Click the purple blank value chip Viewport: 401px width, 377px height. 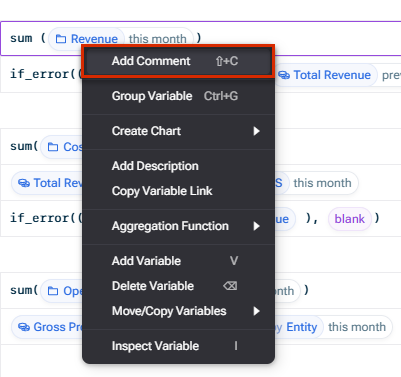350,219
